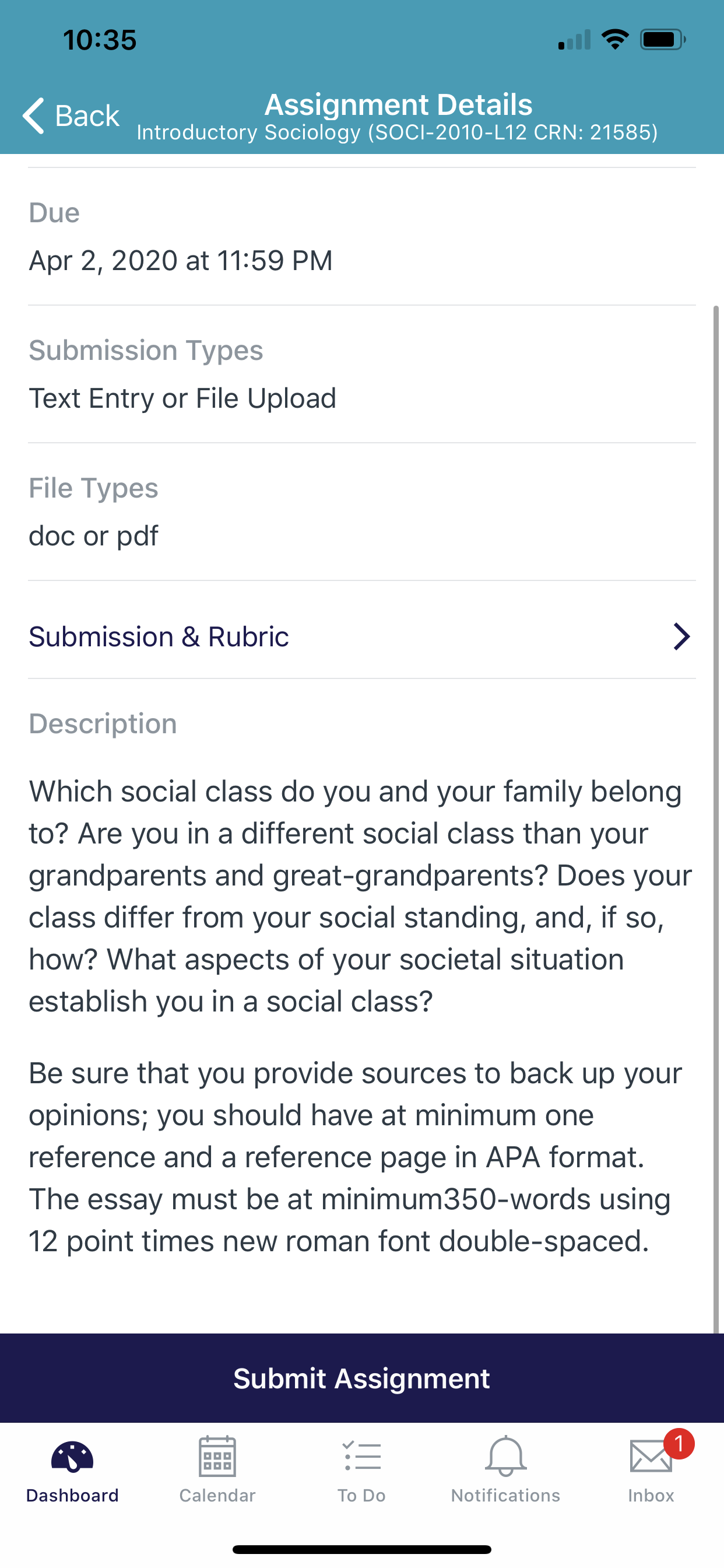Tap the cellular signal bars icon

[x=574, y=40]
